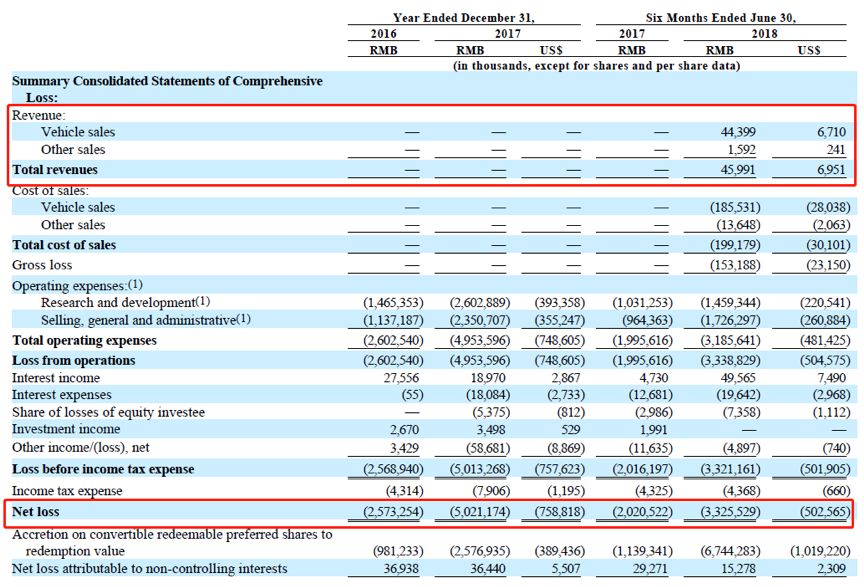Select the 'Summary Consolidated Statements of Comprehensive' heading

168,81
